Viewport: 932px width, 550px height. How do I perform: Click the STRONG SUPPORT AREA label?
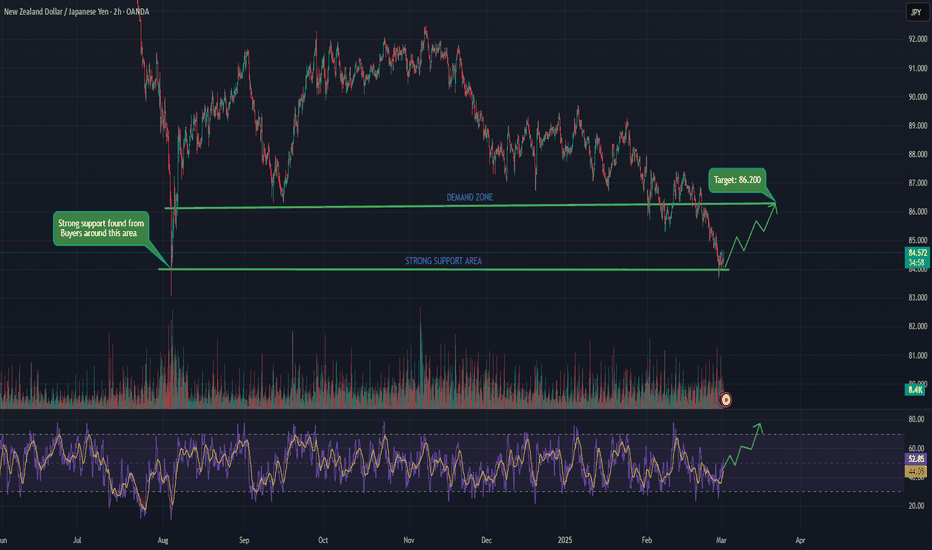pyautogui.click(x=443, y=260)
